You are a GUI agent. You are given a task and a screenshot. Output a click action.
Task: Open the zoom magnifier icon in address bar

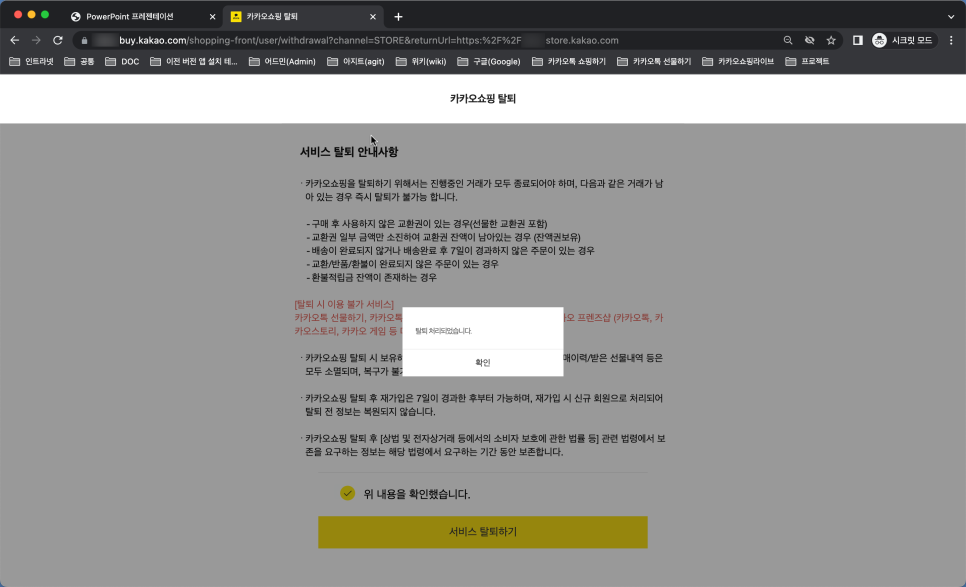(x=788, y=40)
